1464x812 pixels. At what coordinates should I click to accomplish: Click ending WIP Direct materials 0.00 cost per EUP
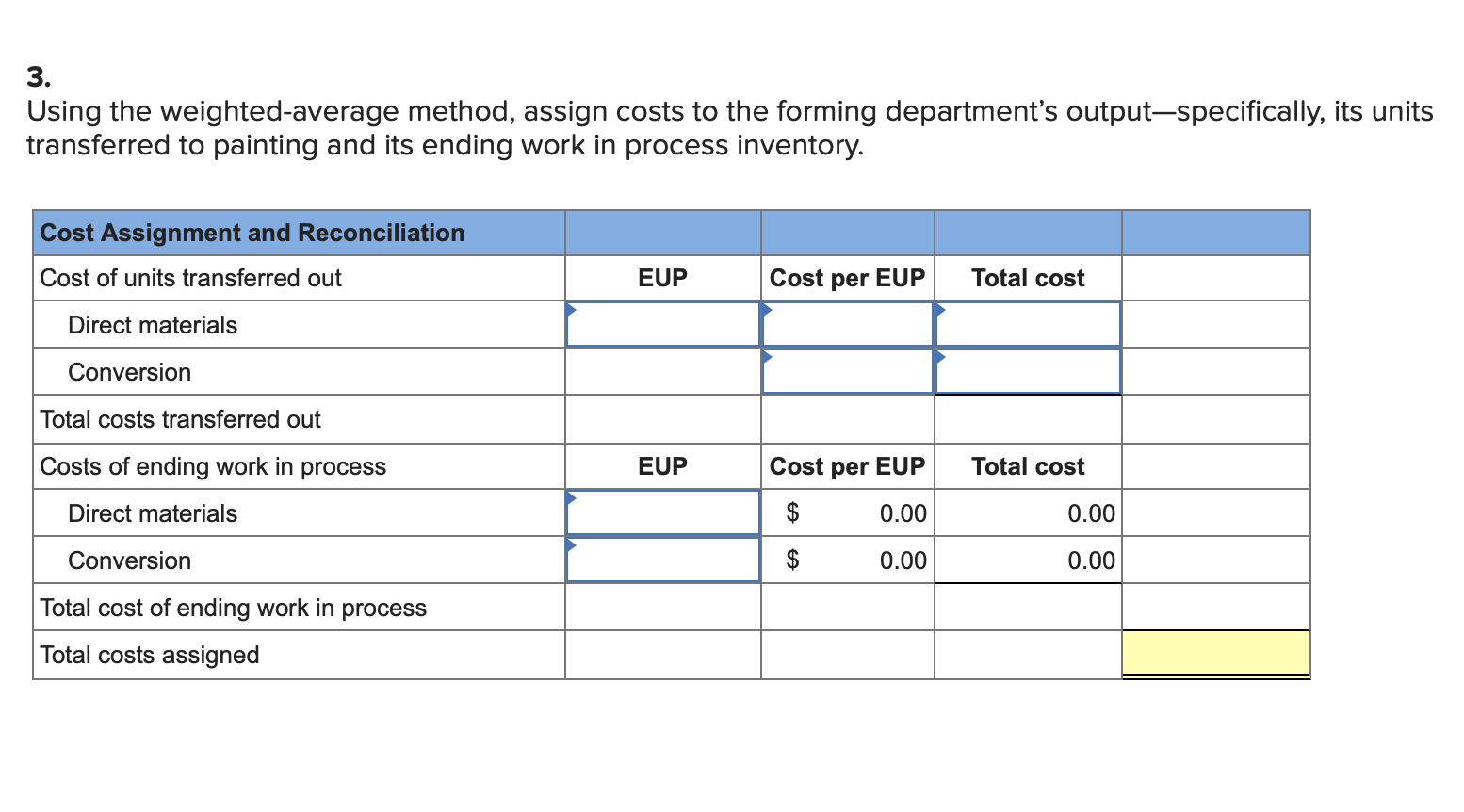(x=903, y=513)
